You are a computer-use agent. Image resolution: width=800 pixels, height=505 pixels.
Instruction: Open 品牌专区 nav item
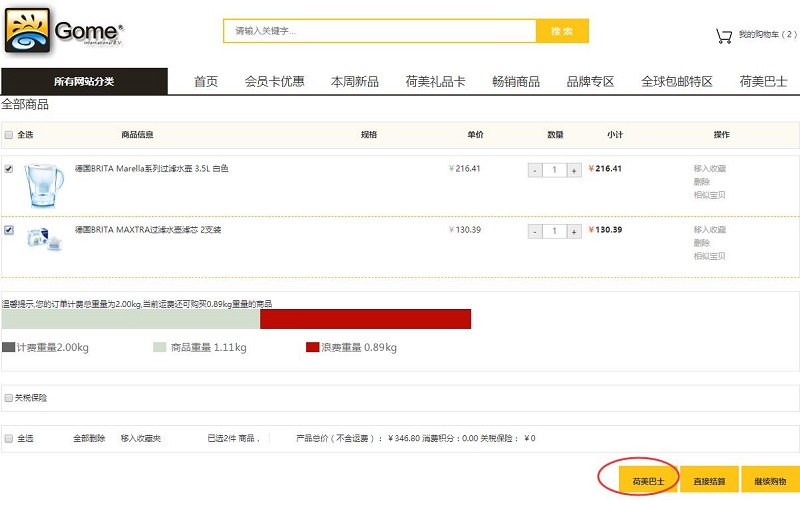(x=590, y=81)
